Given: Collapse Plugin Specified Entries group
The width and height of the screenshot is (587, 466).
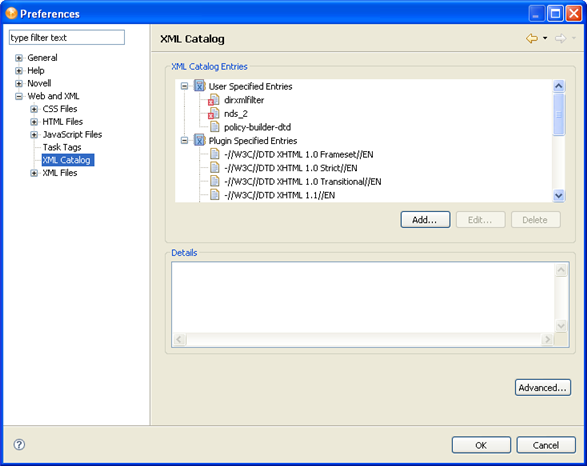Looking at the screenshot, I should pyautogui.click(x=184, y=140).
